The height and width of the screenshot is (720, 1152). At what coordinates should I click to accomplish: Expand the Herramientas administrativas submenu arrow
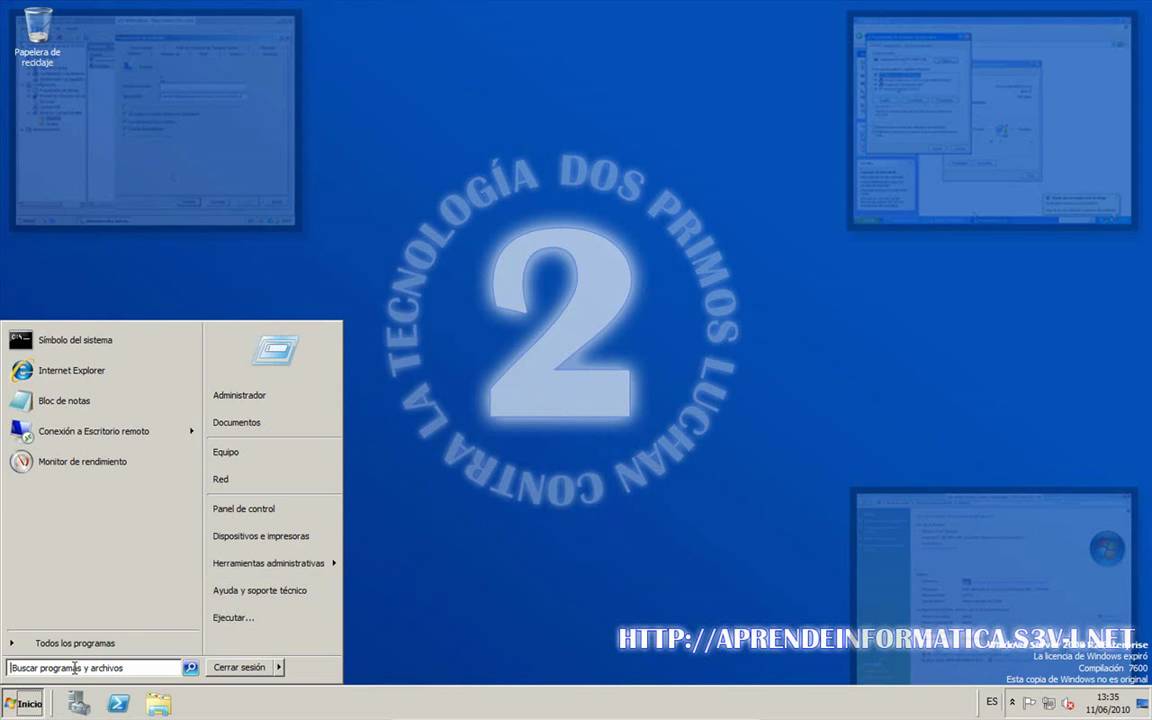334,563
